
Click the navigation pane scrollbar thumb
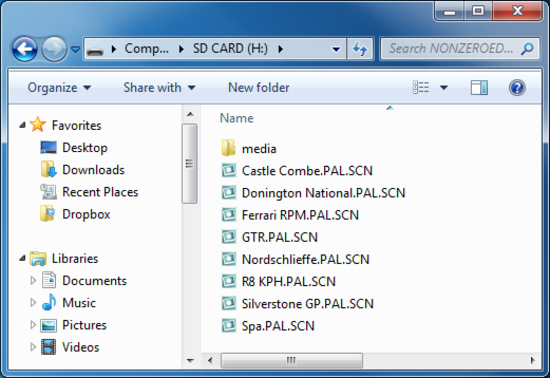189,164
